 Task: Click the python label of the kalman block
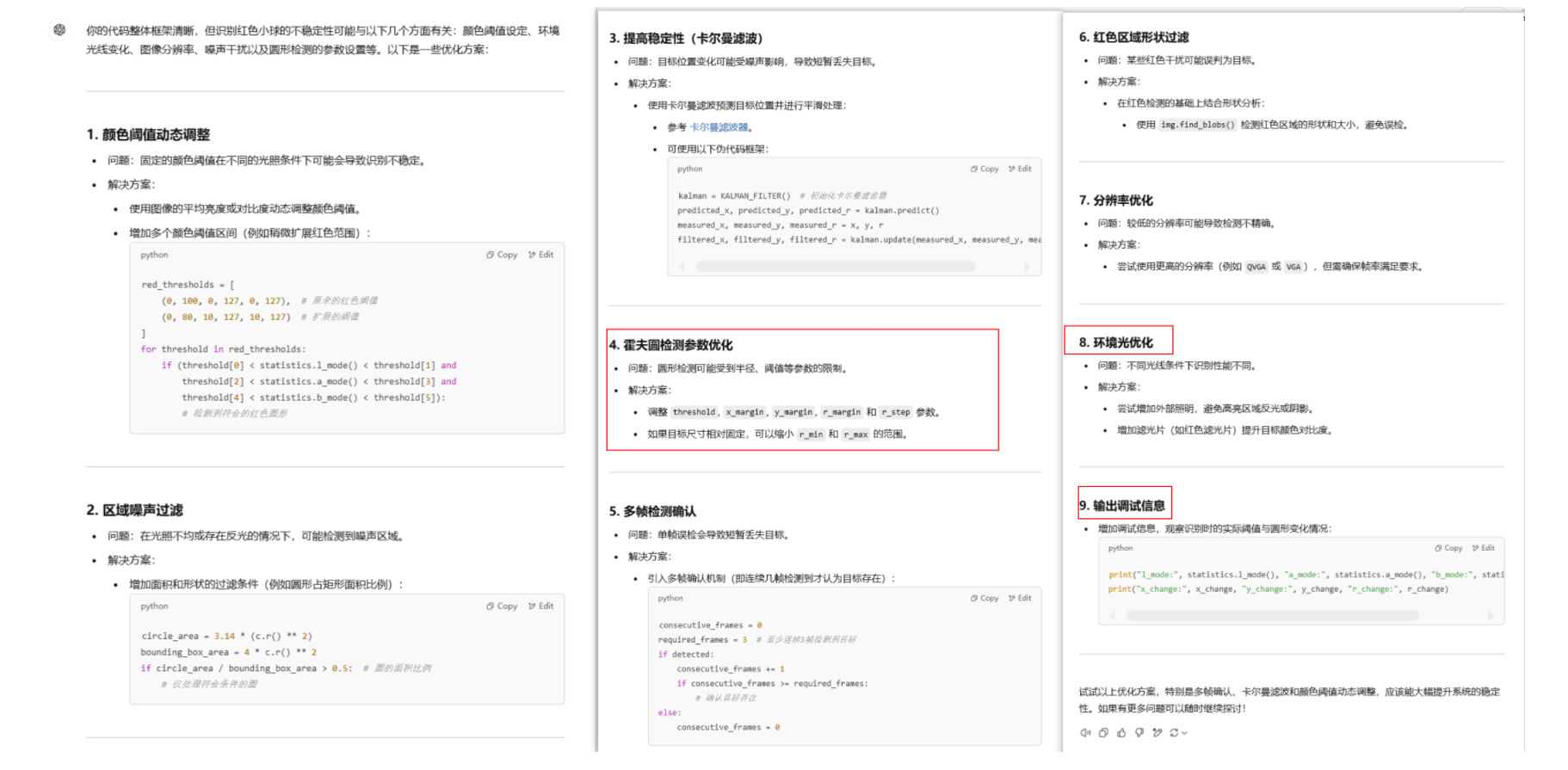pos(689,169)
